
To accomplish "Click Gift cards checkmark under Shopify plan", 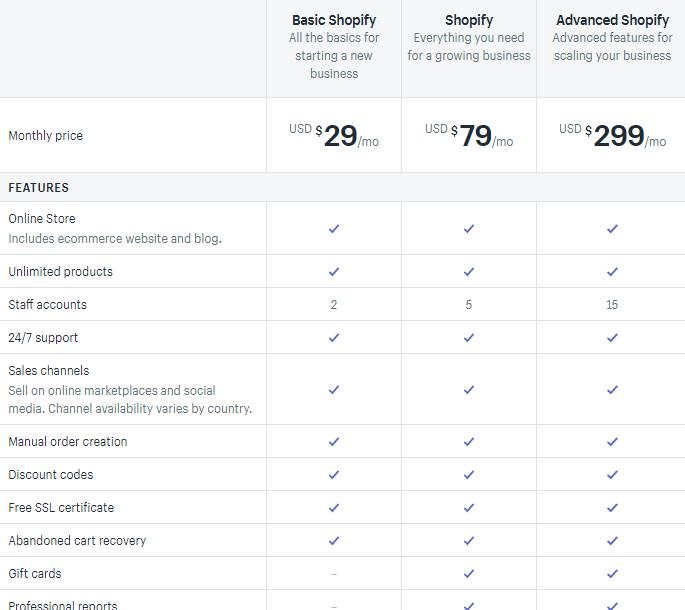I will coord(469,573).
